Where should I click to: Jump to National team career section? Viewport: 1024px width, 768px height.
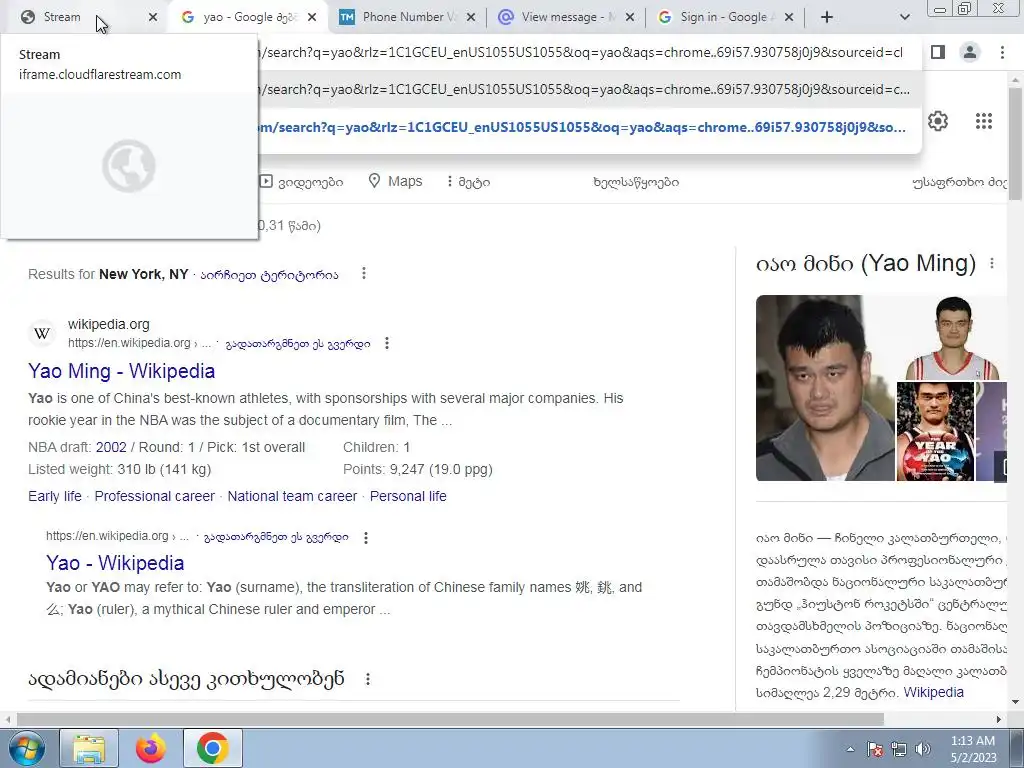pyautogui.click(x=293, y=496)
